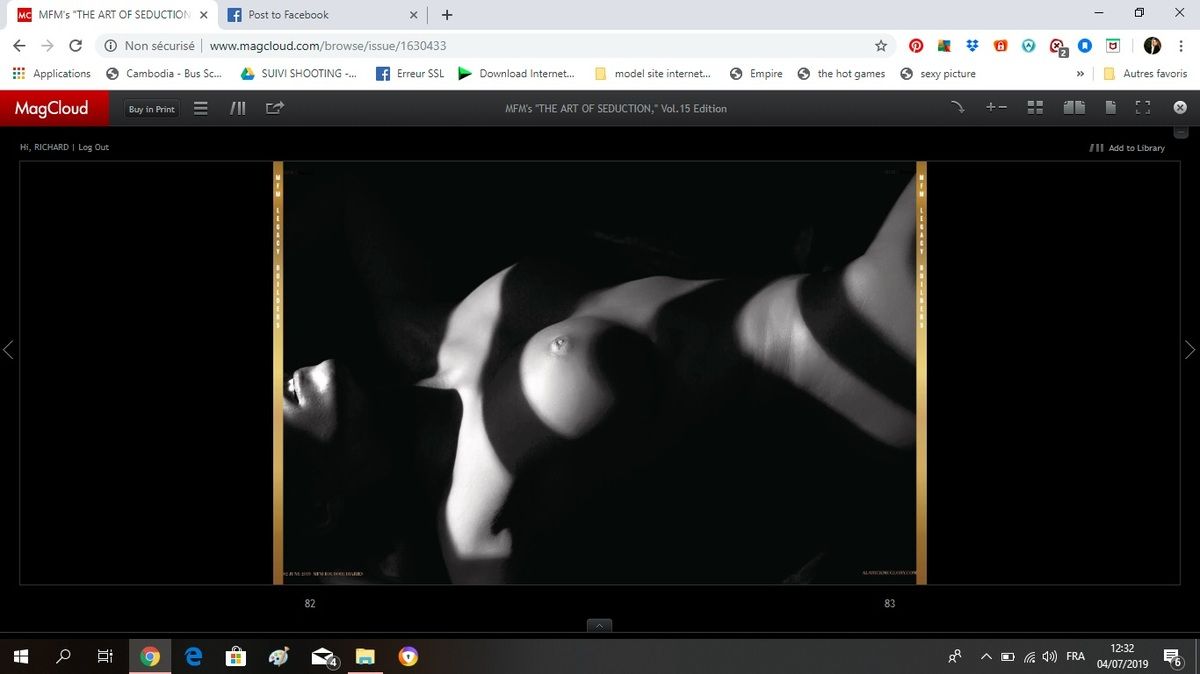
Task: Expand the bottom thumbnail panel chevron
Action: [x=600, y=626]
